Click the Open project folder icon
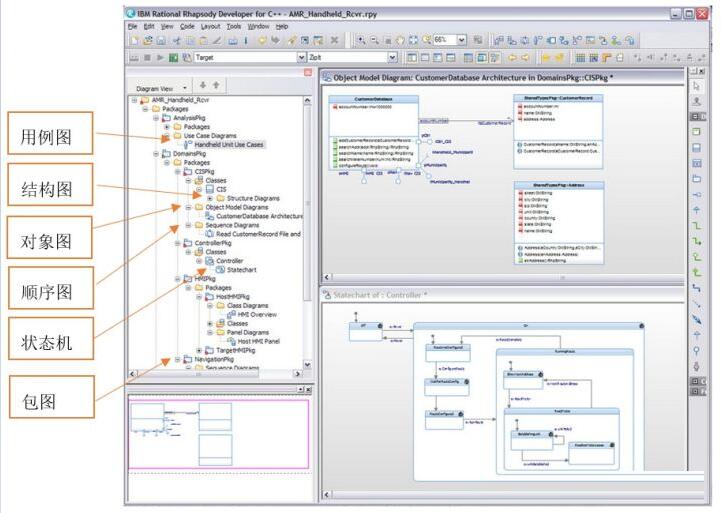The height and width of the screenshot is (513, 728). pyautogui.click(x=148, y=41)
